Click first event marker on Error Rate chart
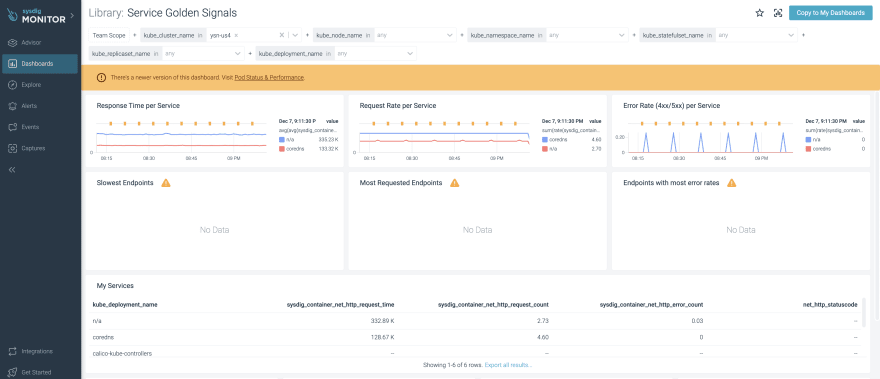The image size is (880, 379). tap(641, 123)
